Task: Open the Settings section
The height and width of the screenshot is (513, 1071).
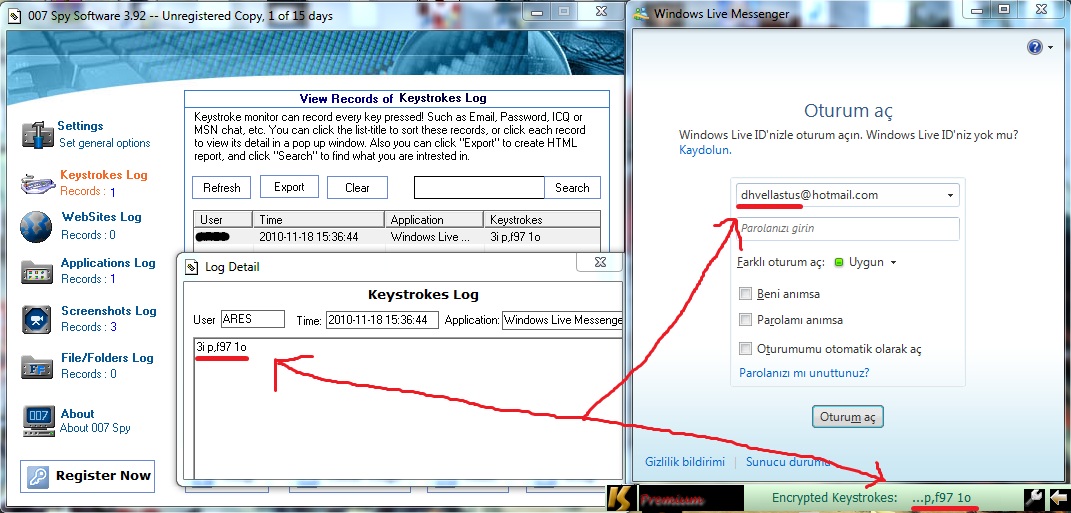Action: click(x=80, y=126)
